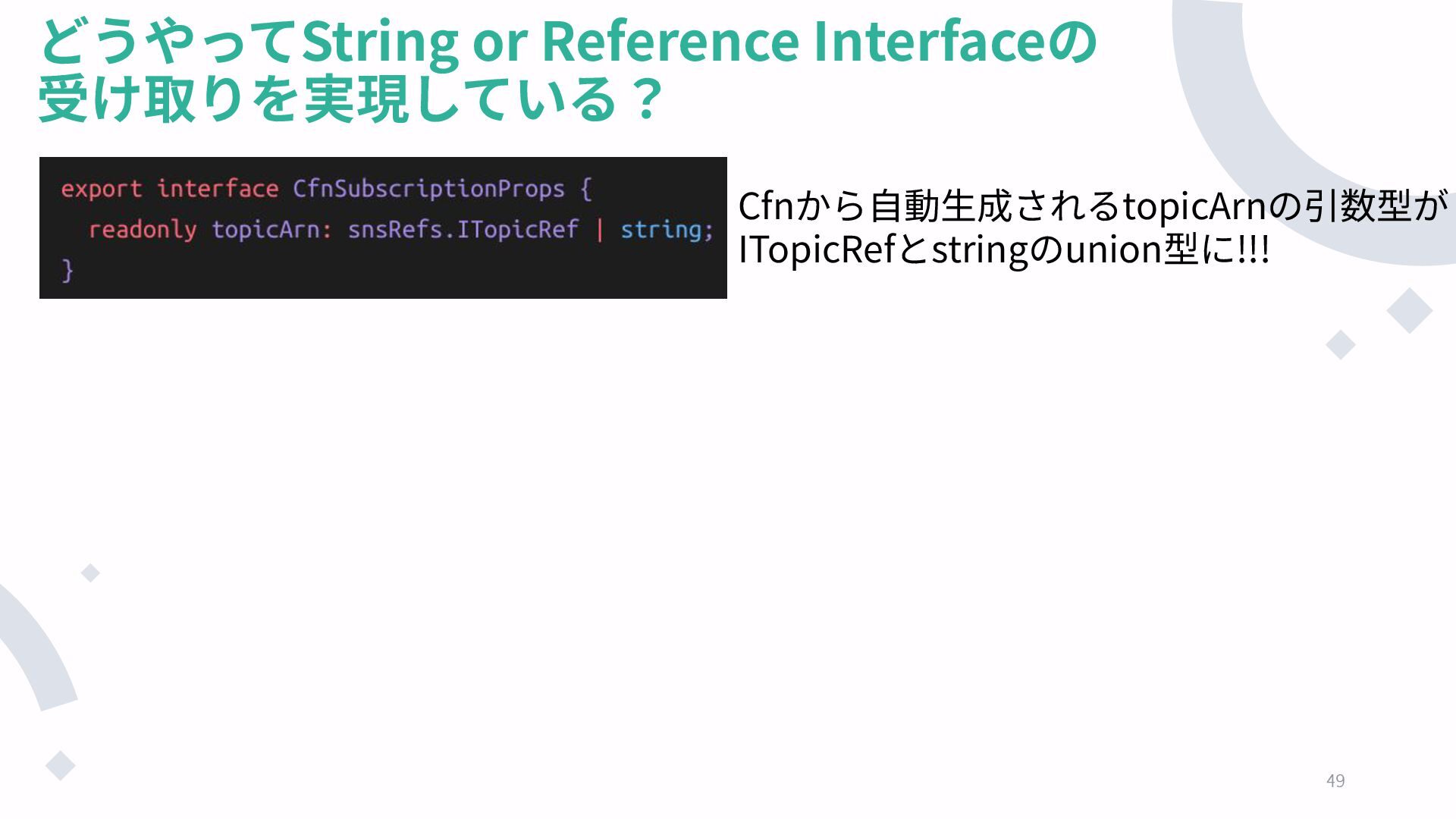Select the slide title's first line about String or Reference Interface

point(567,40)
